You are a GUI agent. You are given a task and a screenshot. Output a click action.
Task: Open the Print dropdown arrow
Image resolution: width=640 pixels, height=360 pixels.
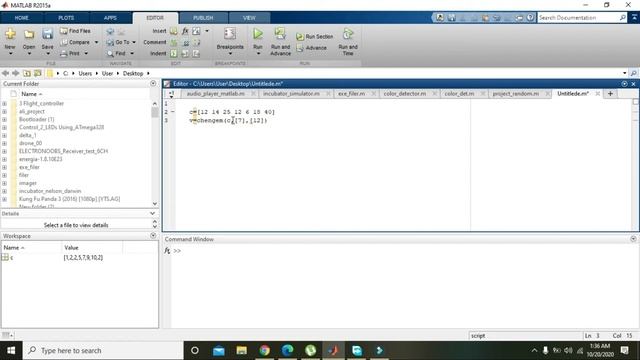[x=86, y=53]
